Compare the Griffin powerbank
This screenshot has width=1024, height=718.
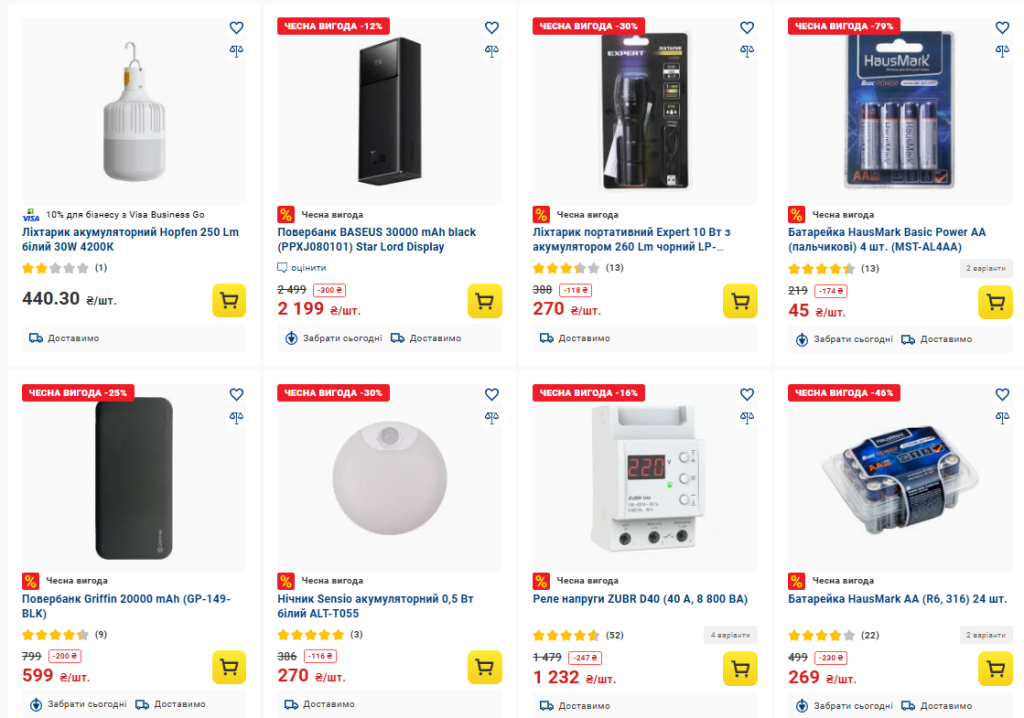point(236,417)
